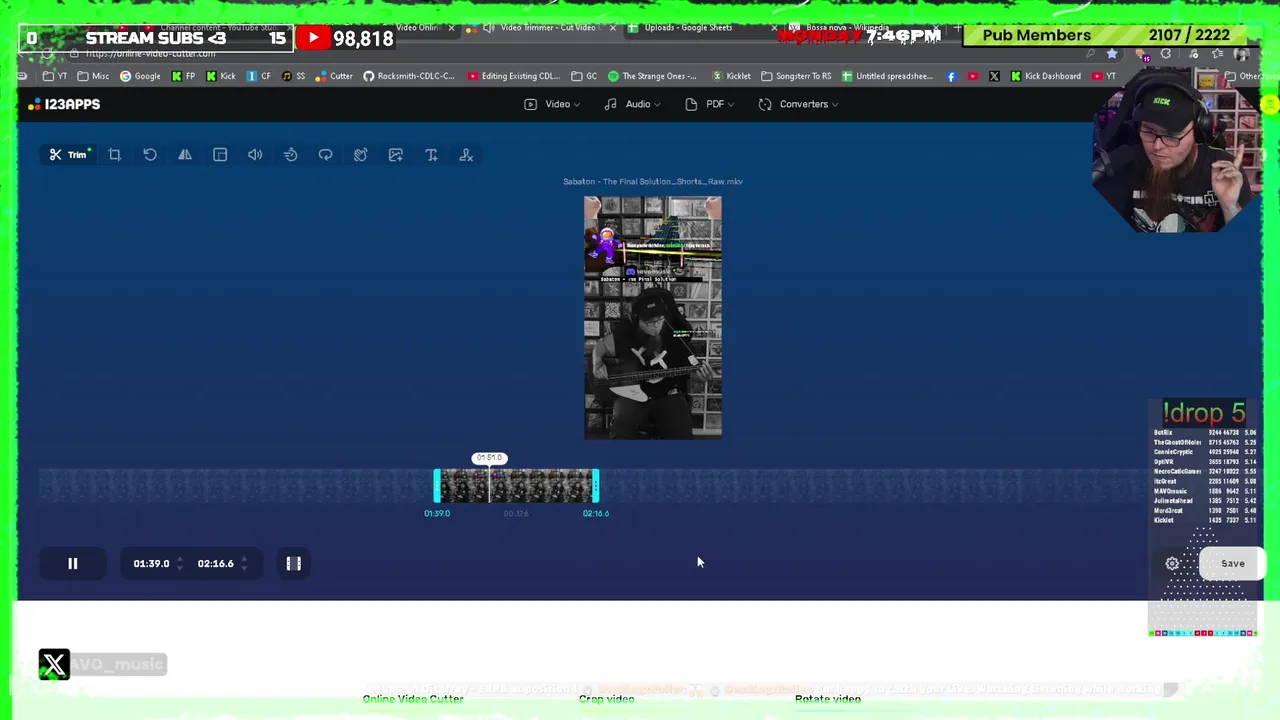Open the Converters dropdown menu

pyautogui.click(x=799, y=104)
